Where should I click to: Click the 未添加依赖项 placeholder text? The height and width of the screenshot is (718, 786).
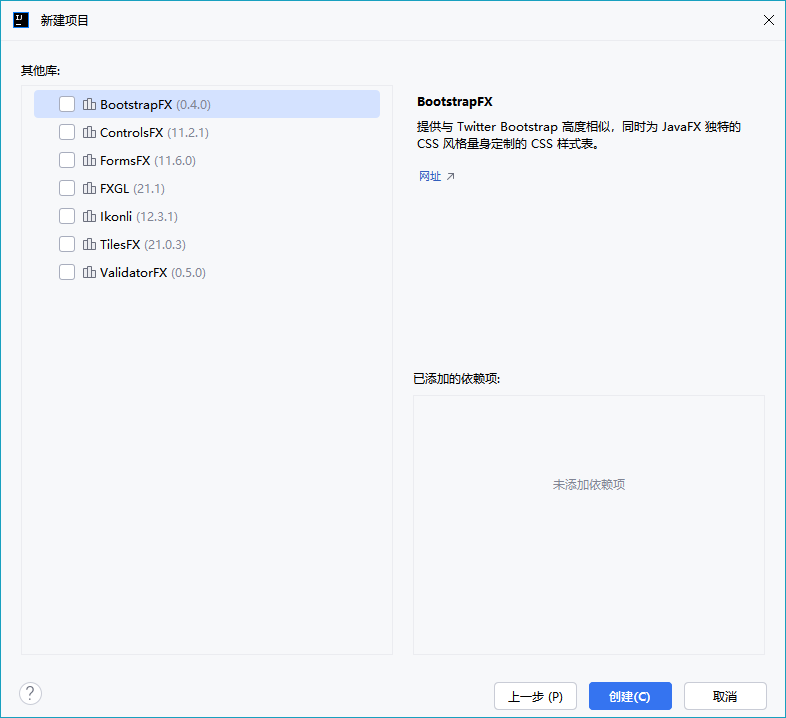click(x=588, y=484)
